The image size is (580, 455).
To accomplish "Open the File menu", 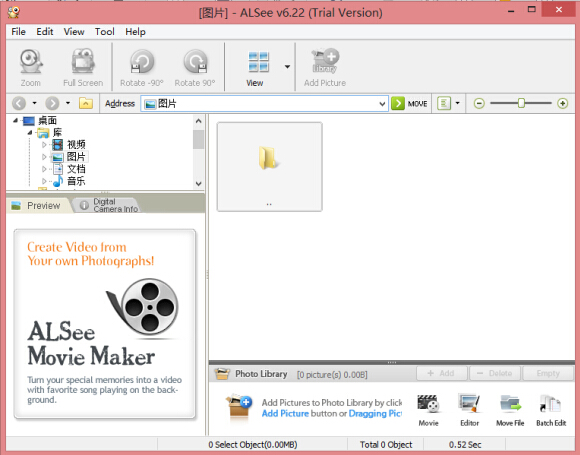I will click(18, 32).
